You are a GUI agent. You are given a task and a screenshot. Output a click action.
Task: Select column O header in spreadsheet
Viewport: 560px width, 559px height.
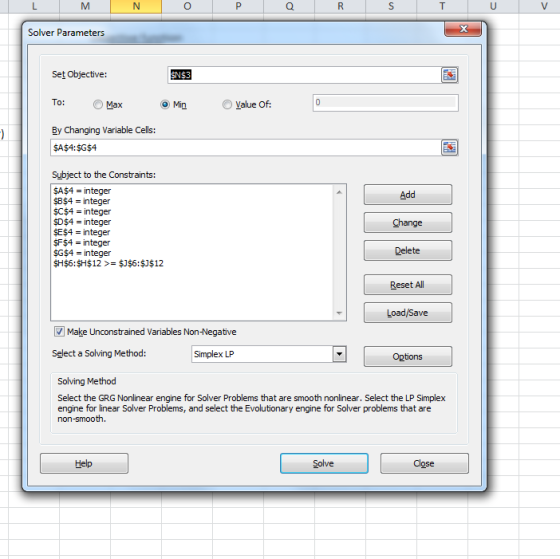point(187,6)
